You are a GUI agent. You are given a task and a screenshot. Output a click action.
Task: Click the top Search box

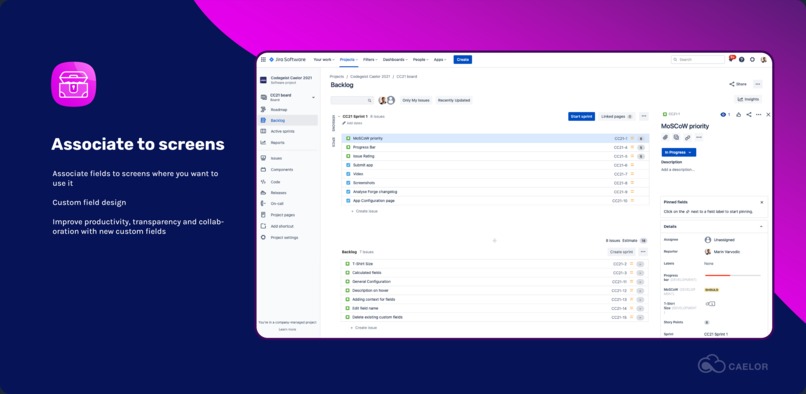click(698, 60)
